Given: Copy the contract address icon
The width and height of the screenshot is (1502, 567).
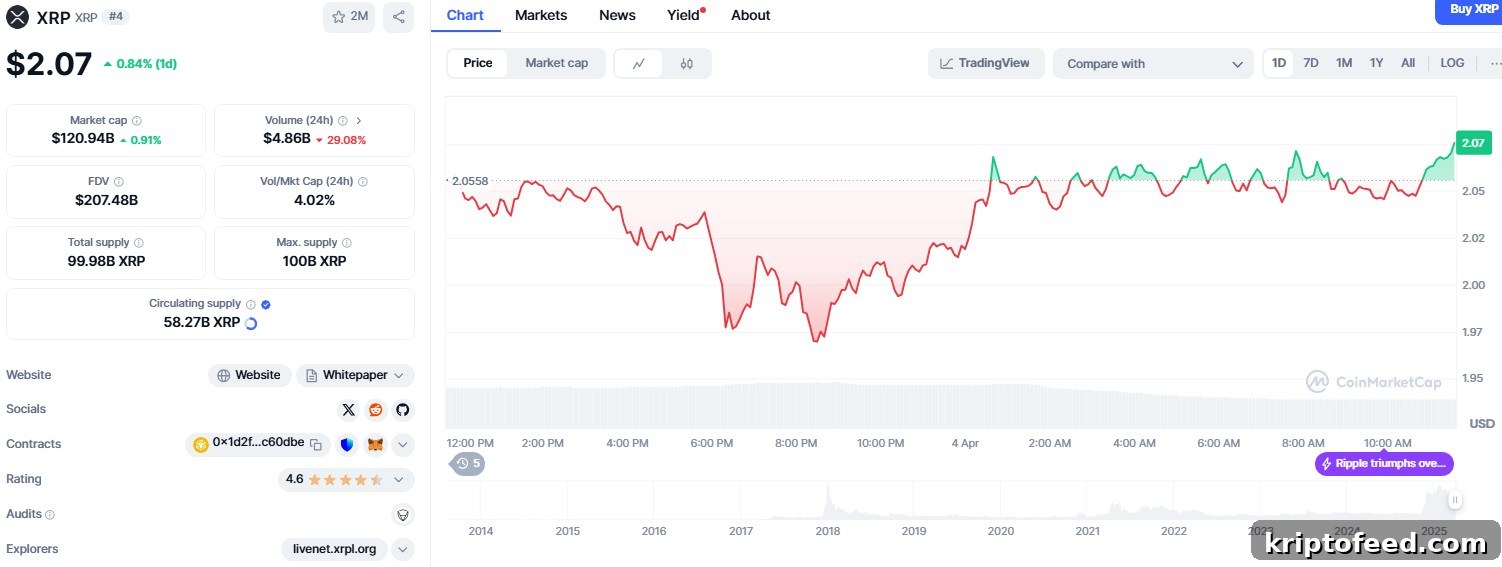Looking at the screenshot, I should [x=316, y=444].
